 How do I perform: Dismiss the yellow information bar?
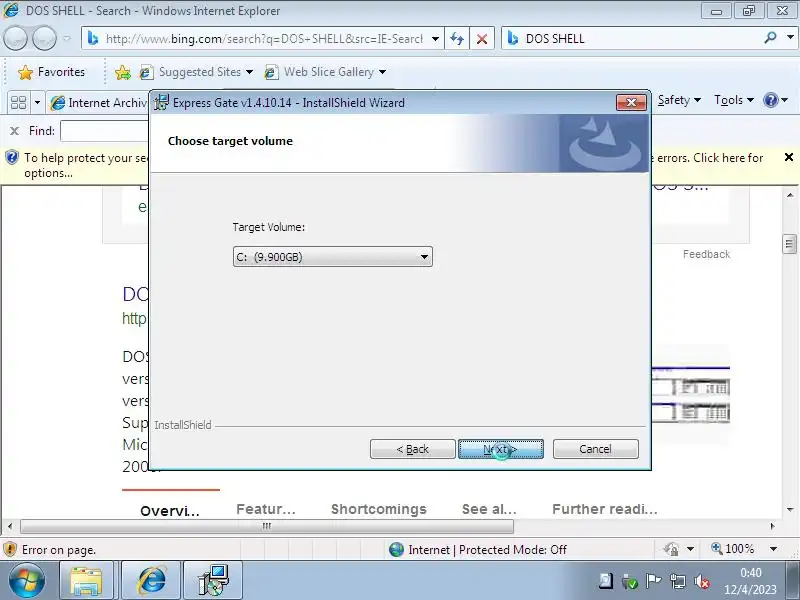(x=789, y=157)
